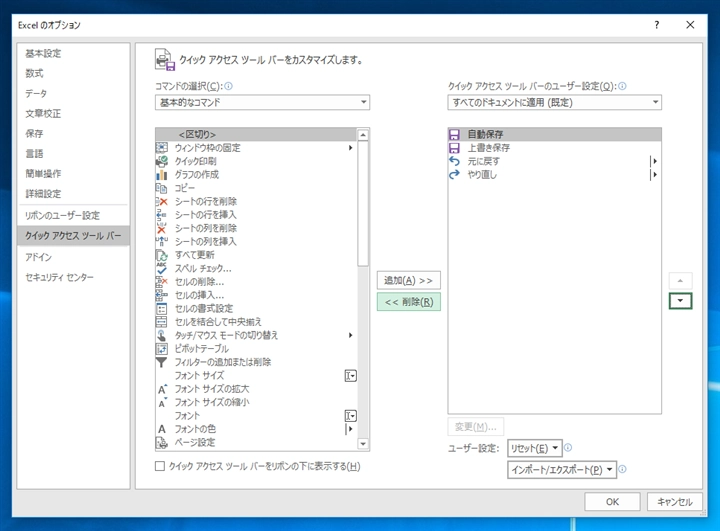This screenshot has height=531, width=720.
Task: Select the 自動保存 icon in toolbar list
Action: point(454,134)
